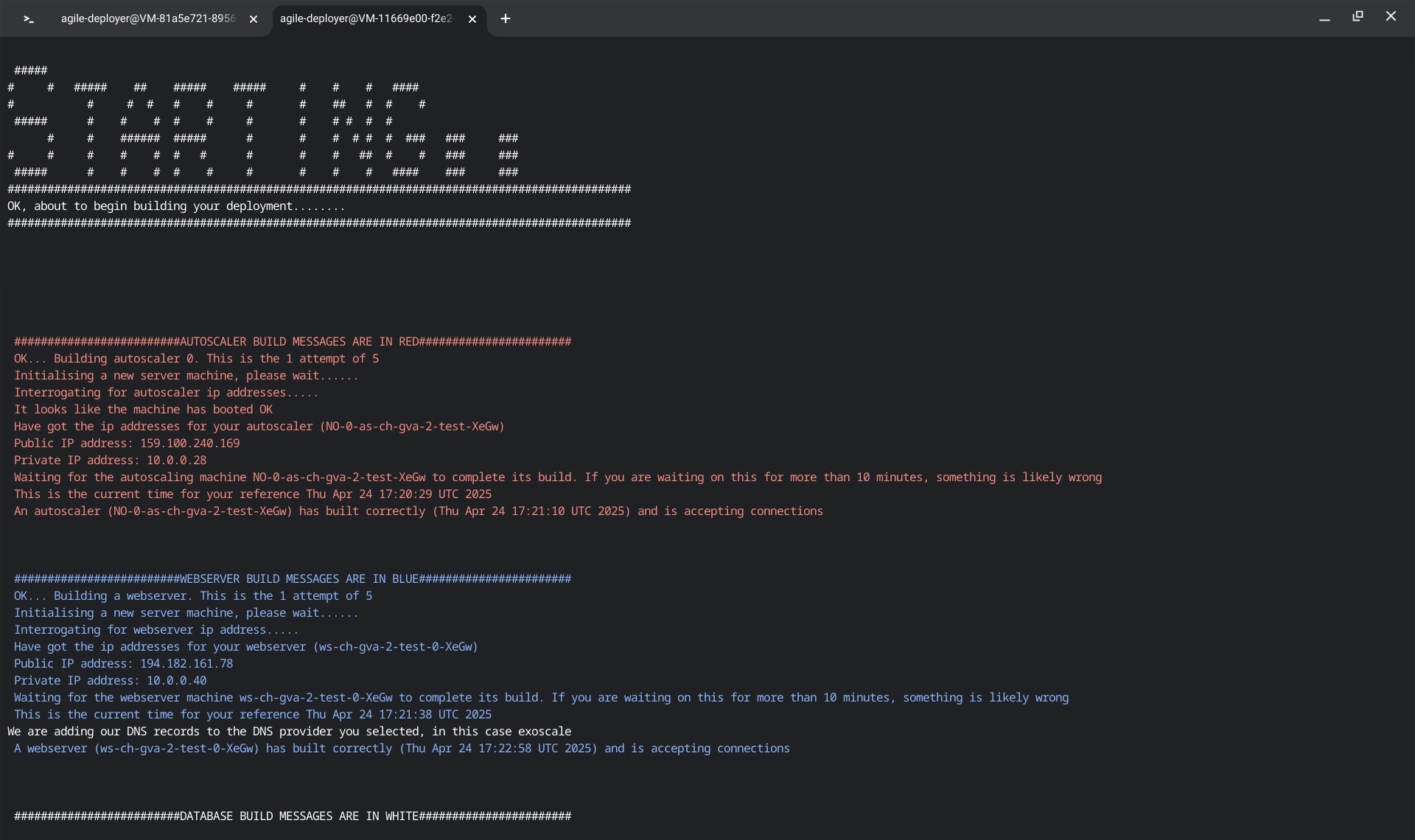1415x840 pixels.
Task: Restore down the terminal window
Action: pyautogui.click(x=1358, y=16)
